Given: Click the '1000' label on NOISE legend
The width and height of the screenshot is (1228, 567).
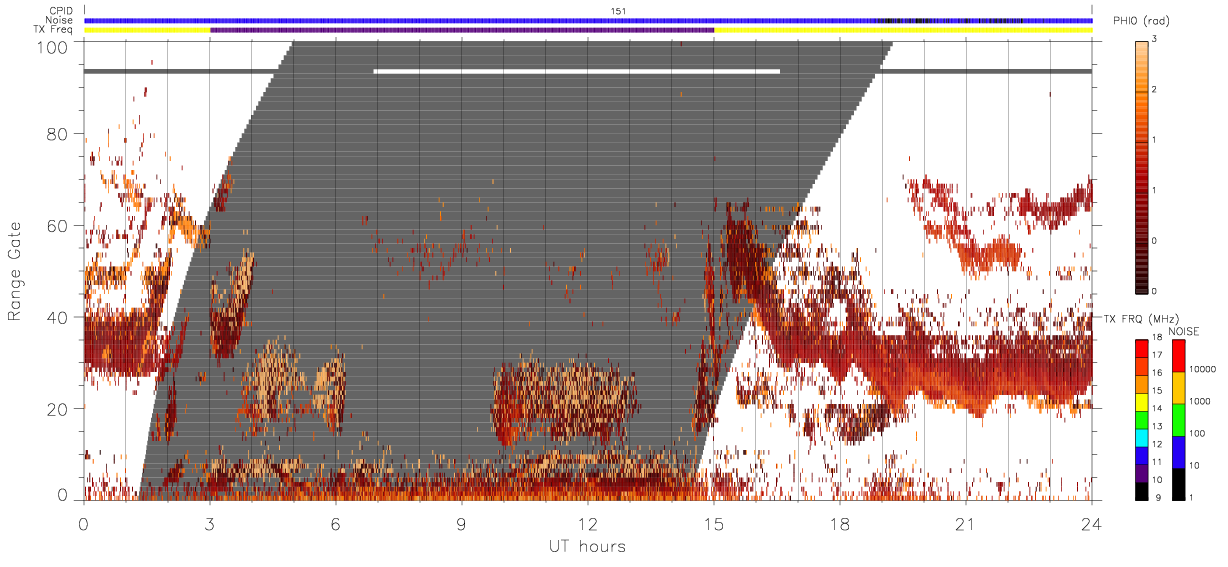Looking at the screenshot, I should [x=1200, y=401].
